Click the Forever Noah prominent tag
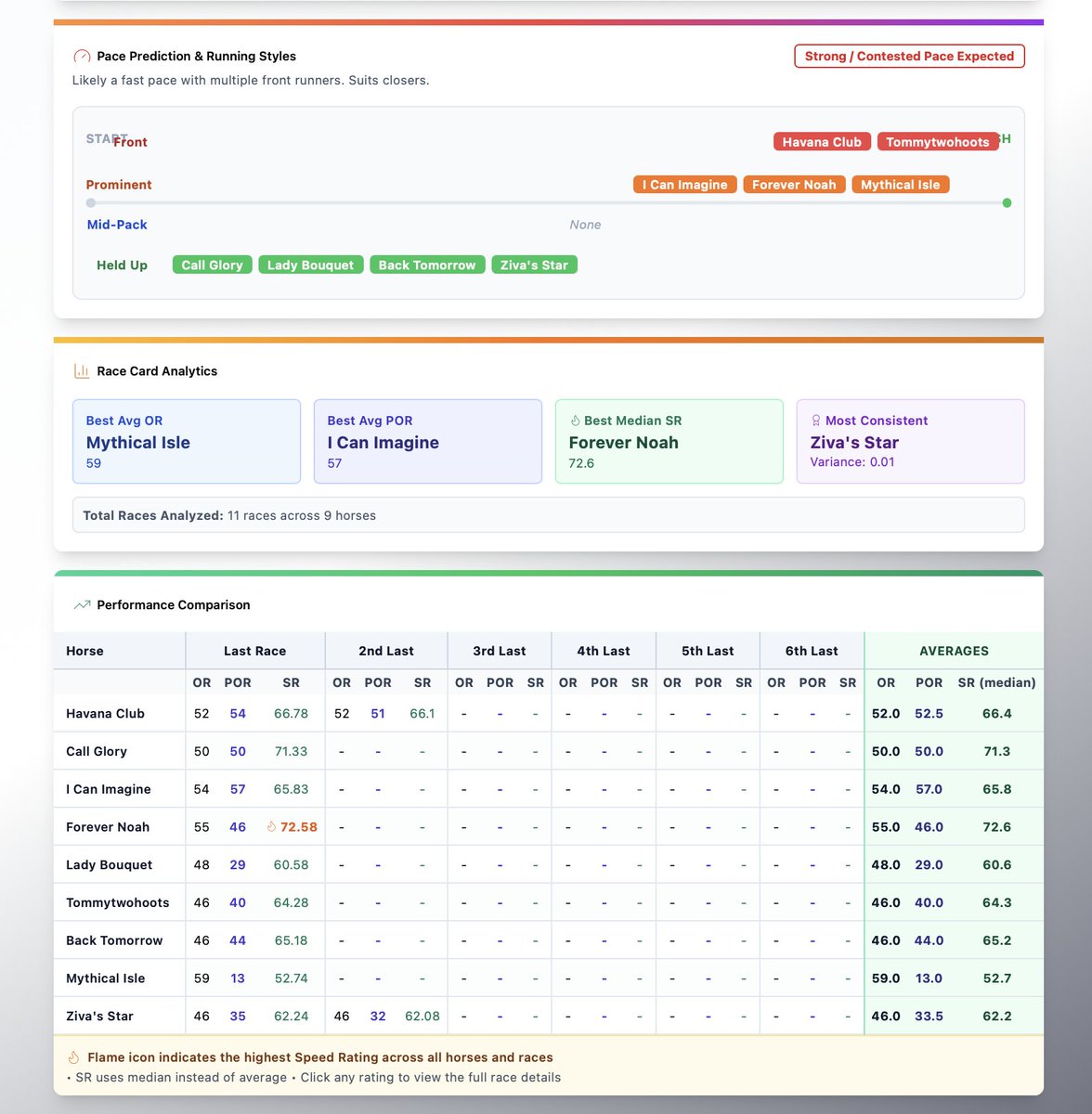Screen dimensions: 1092x1114 pyautogui.click(x=794, y=185)
